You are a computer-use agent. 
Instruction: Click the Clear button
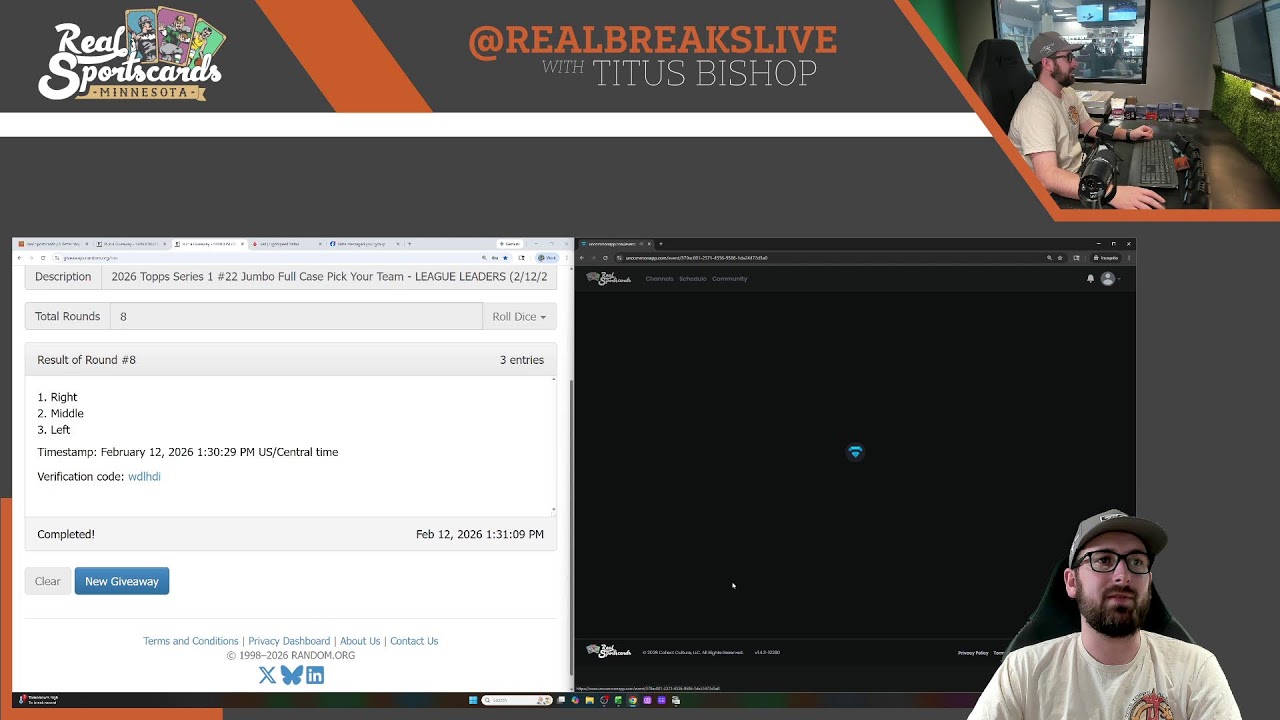click(48, 581)
